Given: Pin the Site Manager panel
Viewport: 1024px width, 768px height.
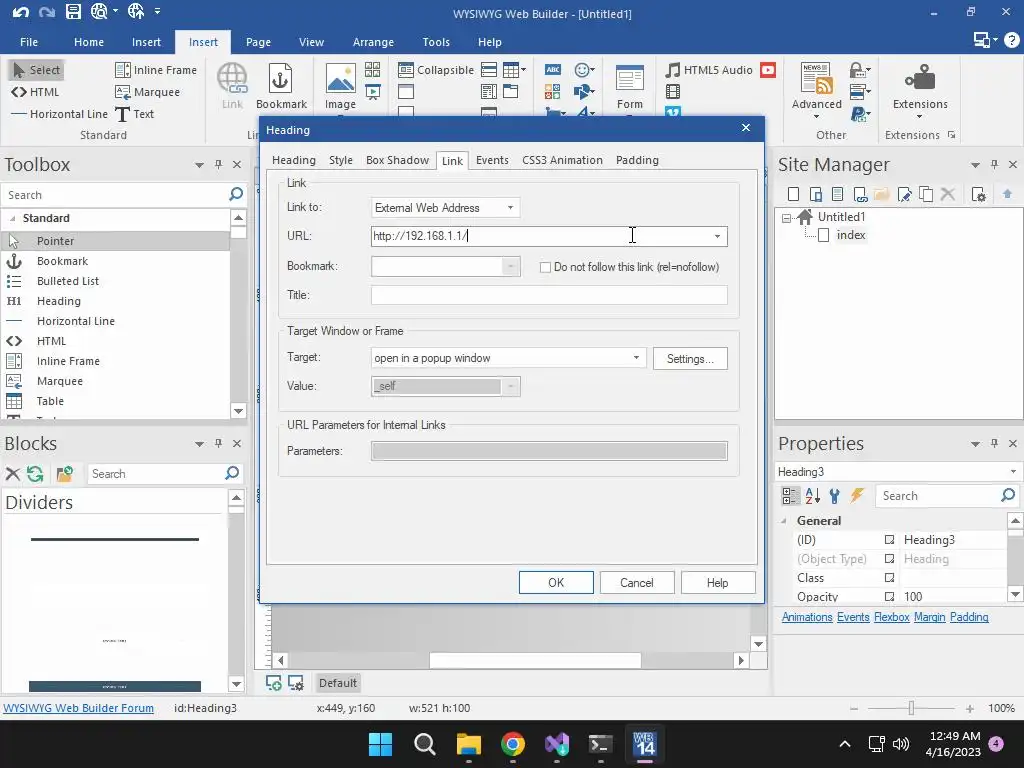Looking at the screenshot, I should [x=994, y=165].
